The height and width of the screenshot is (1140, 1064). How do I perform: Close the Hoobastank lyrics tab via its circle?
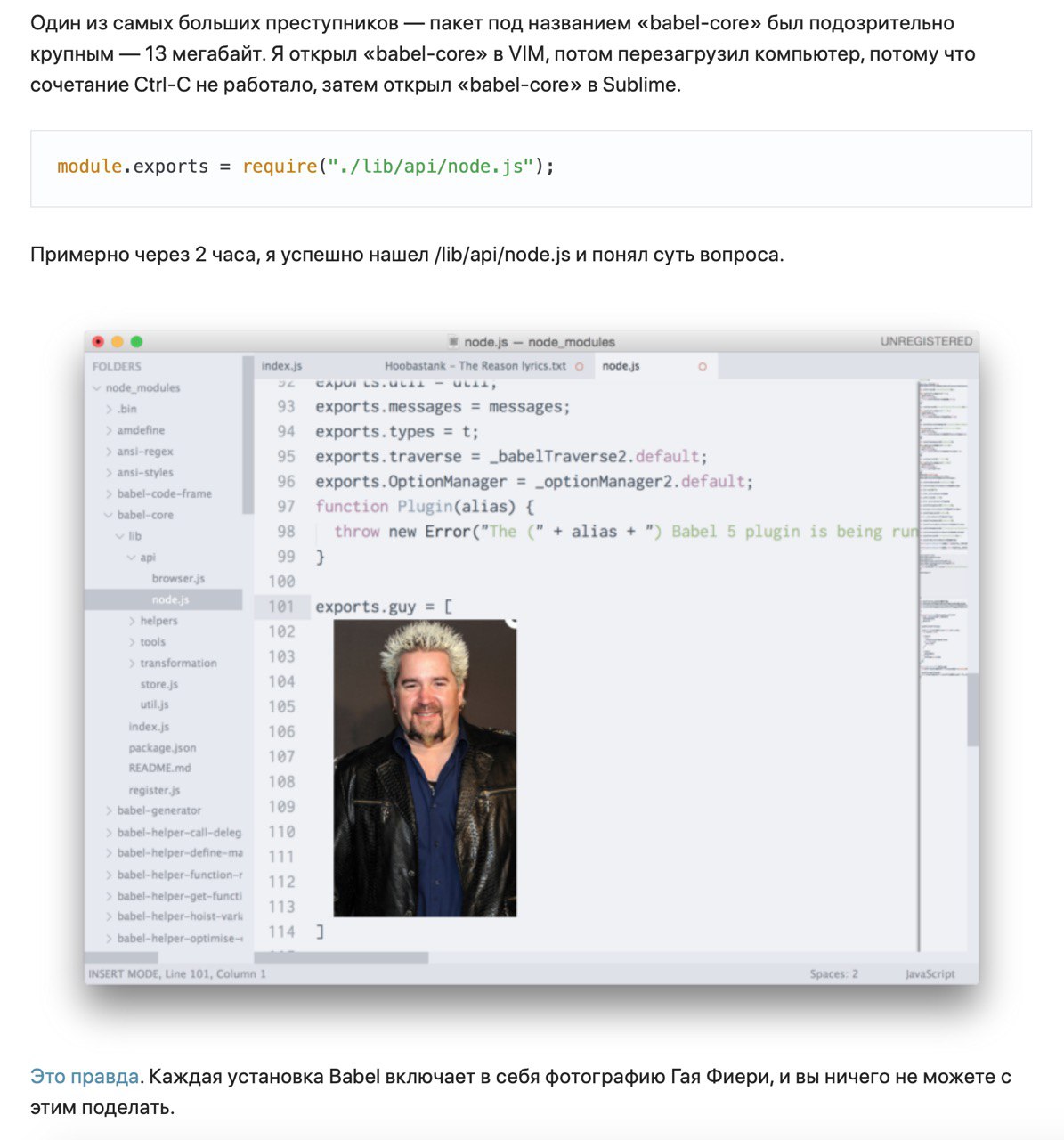pos(579,367)
